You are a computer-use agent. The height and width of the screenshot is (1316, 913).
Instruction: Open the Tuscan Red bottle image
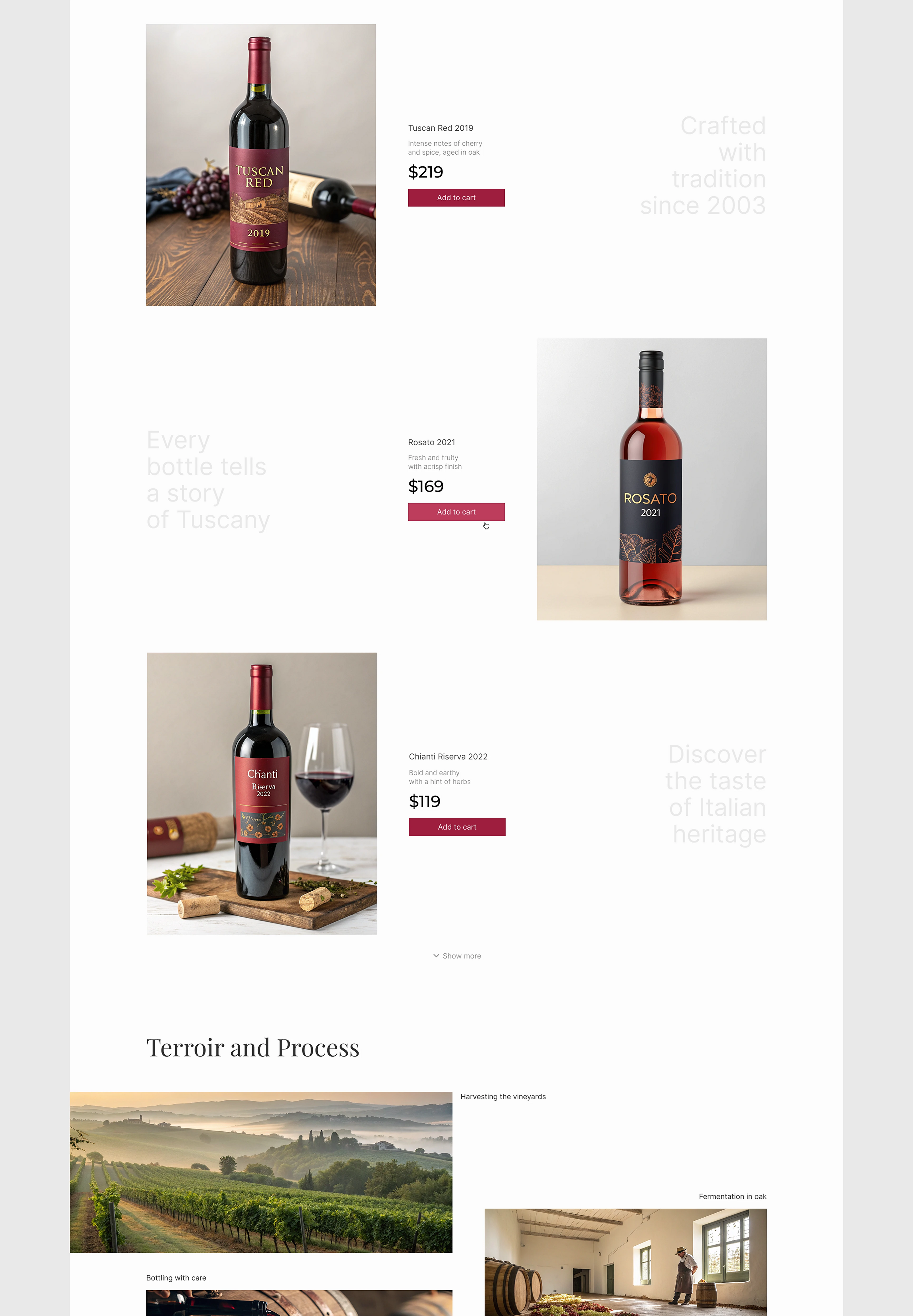[x=261, y=165]
